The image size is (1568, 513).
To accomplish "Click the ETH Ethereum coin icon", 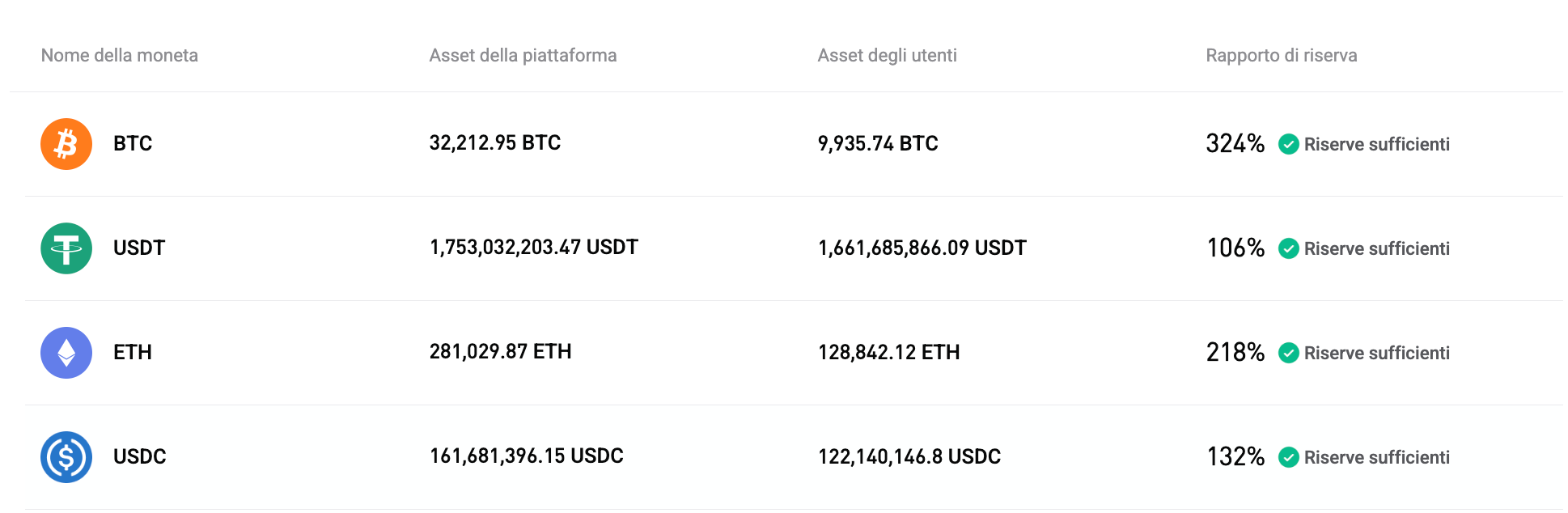I will (x=66, y=353).
